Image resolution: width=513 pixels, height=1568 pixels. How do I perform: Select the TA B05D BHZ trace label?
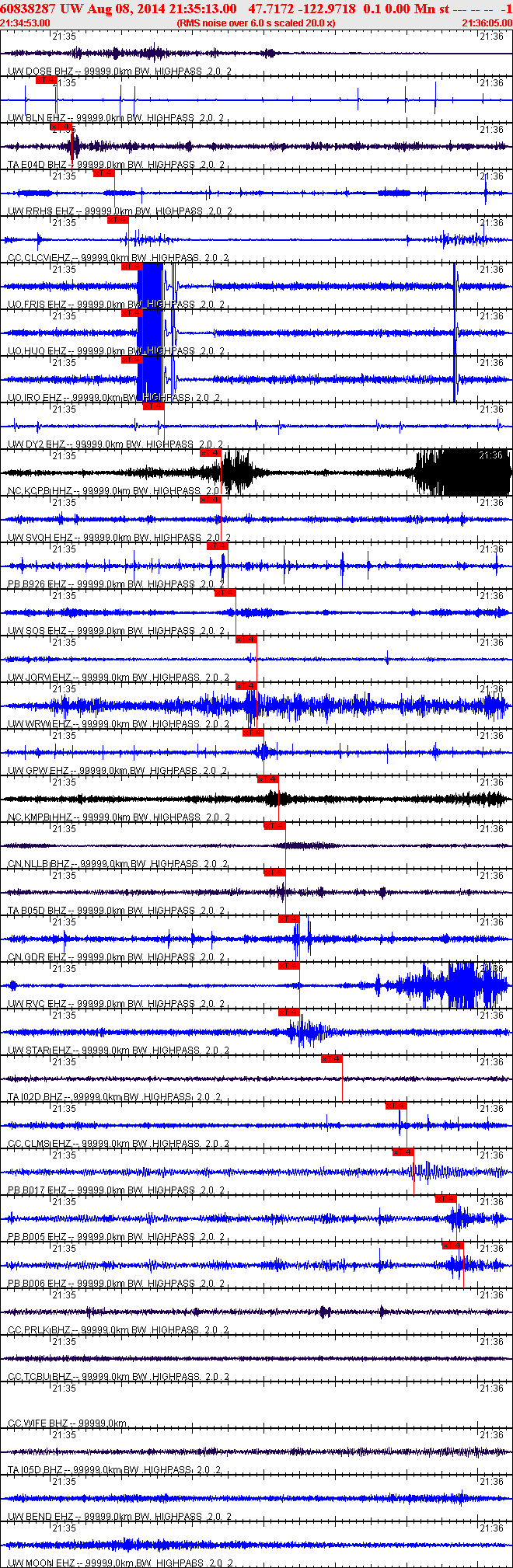(116, 911)
